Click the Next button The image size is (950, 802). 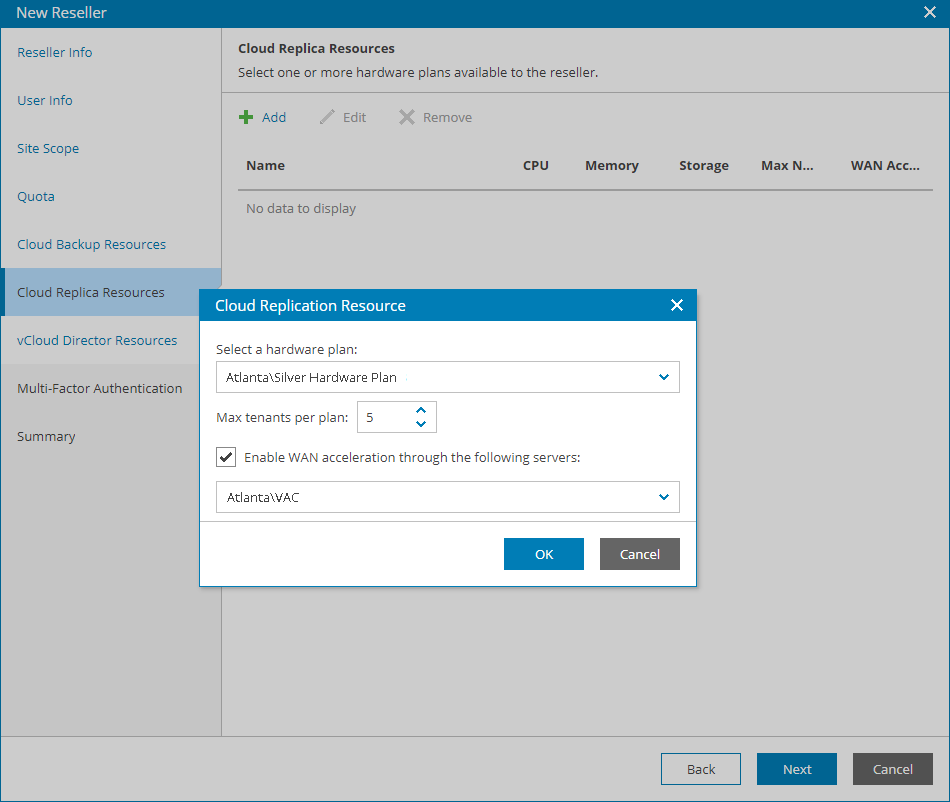point(797,769)
